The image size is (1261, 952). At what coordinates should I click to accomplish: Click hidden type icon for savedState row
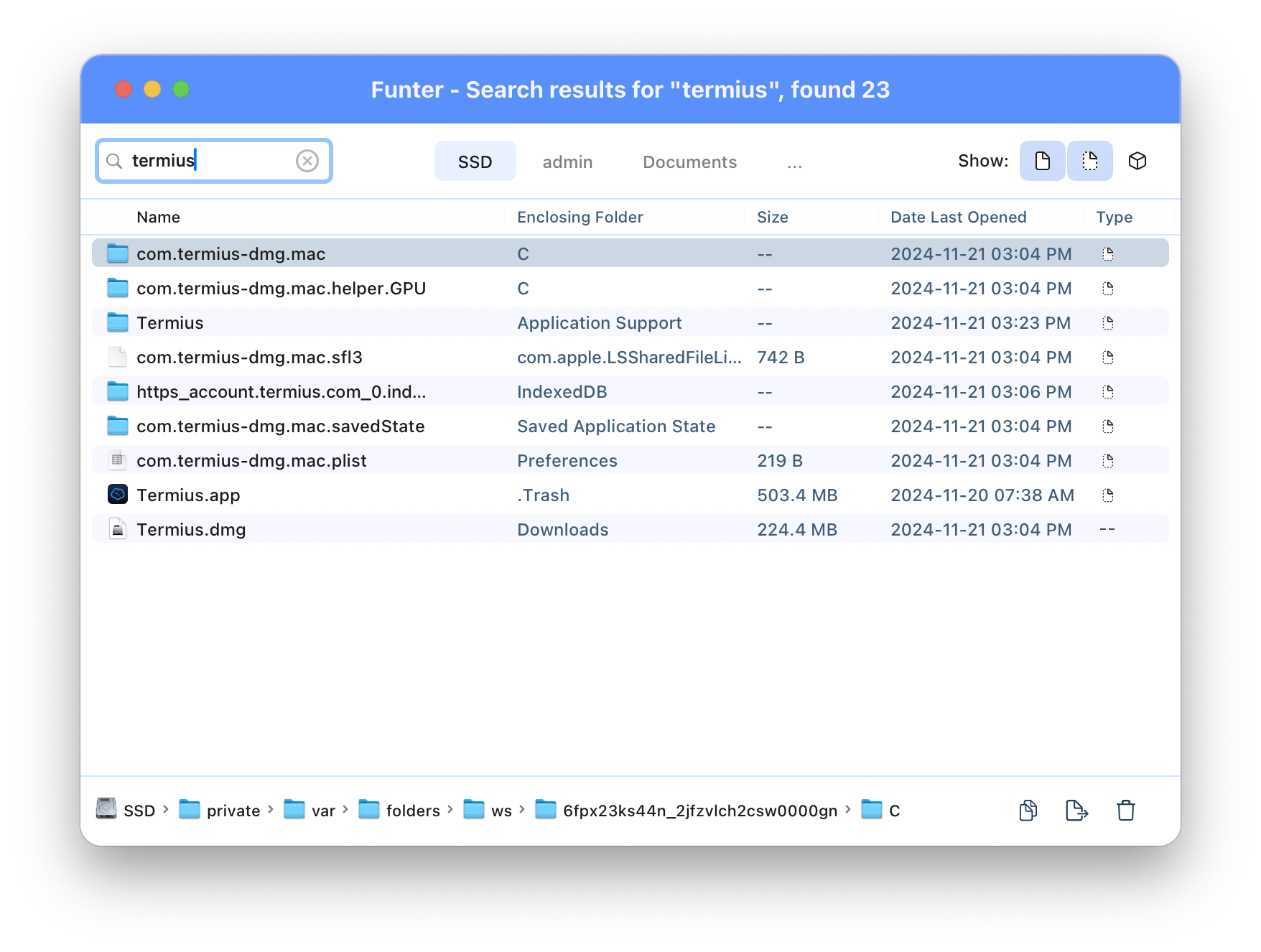[x=1108, y=426]
